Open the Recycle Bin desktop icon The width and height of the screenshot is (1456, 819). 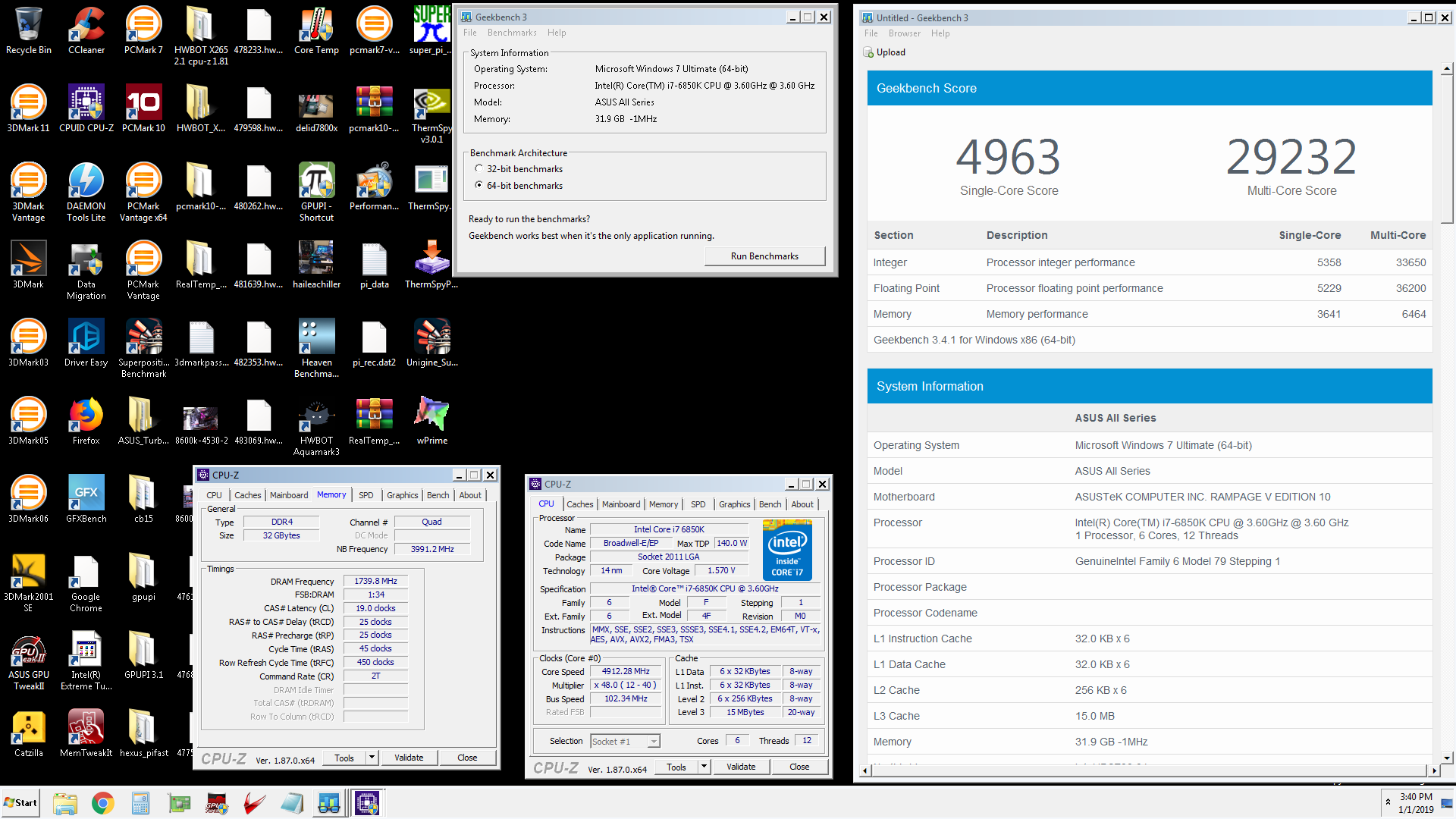(x=29, y=30)
